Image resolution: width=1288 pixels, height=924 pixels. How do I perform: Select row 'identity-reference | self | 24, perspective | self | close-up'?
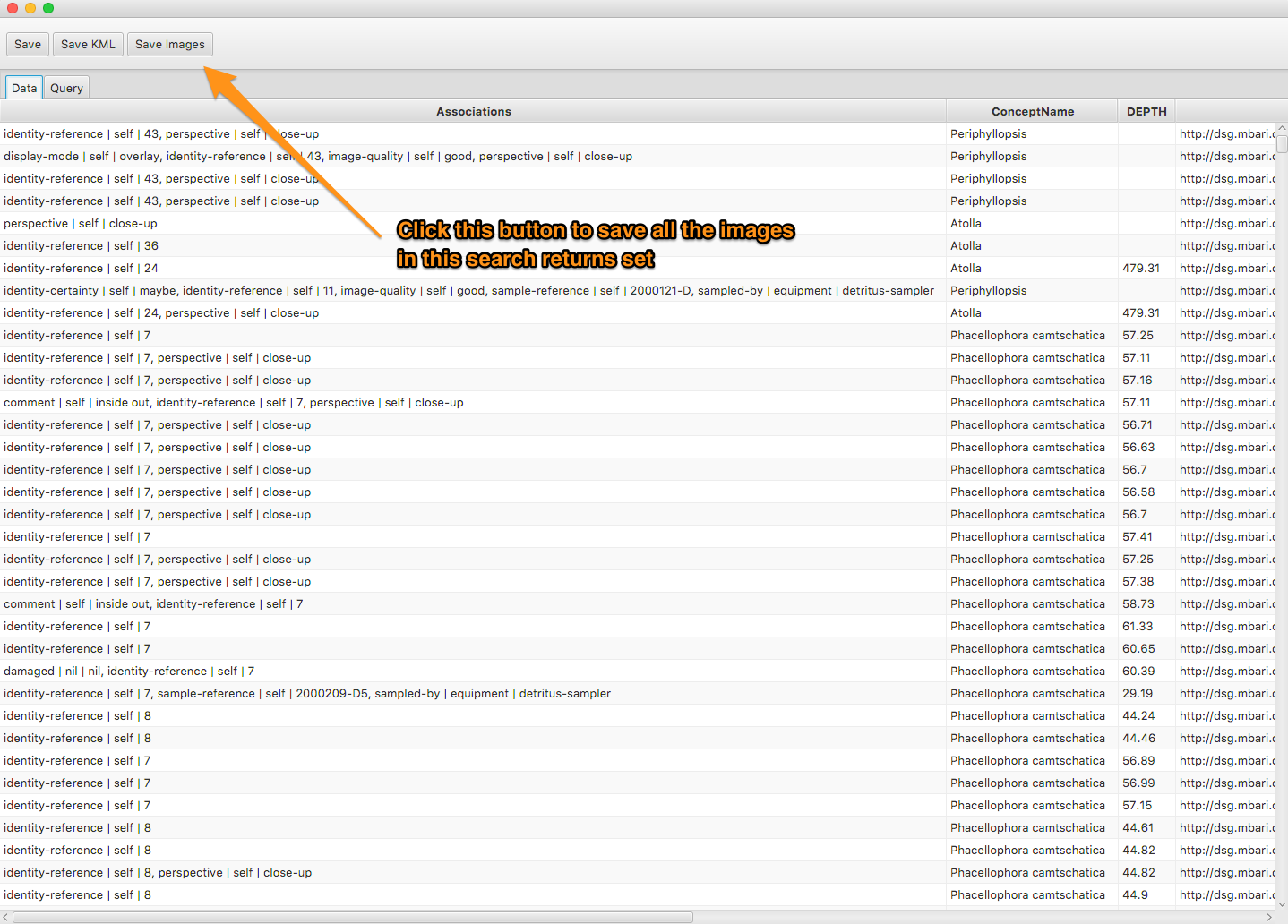638,312
